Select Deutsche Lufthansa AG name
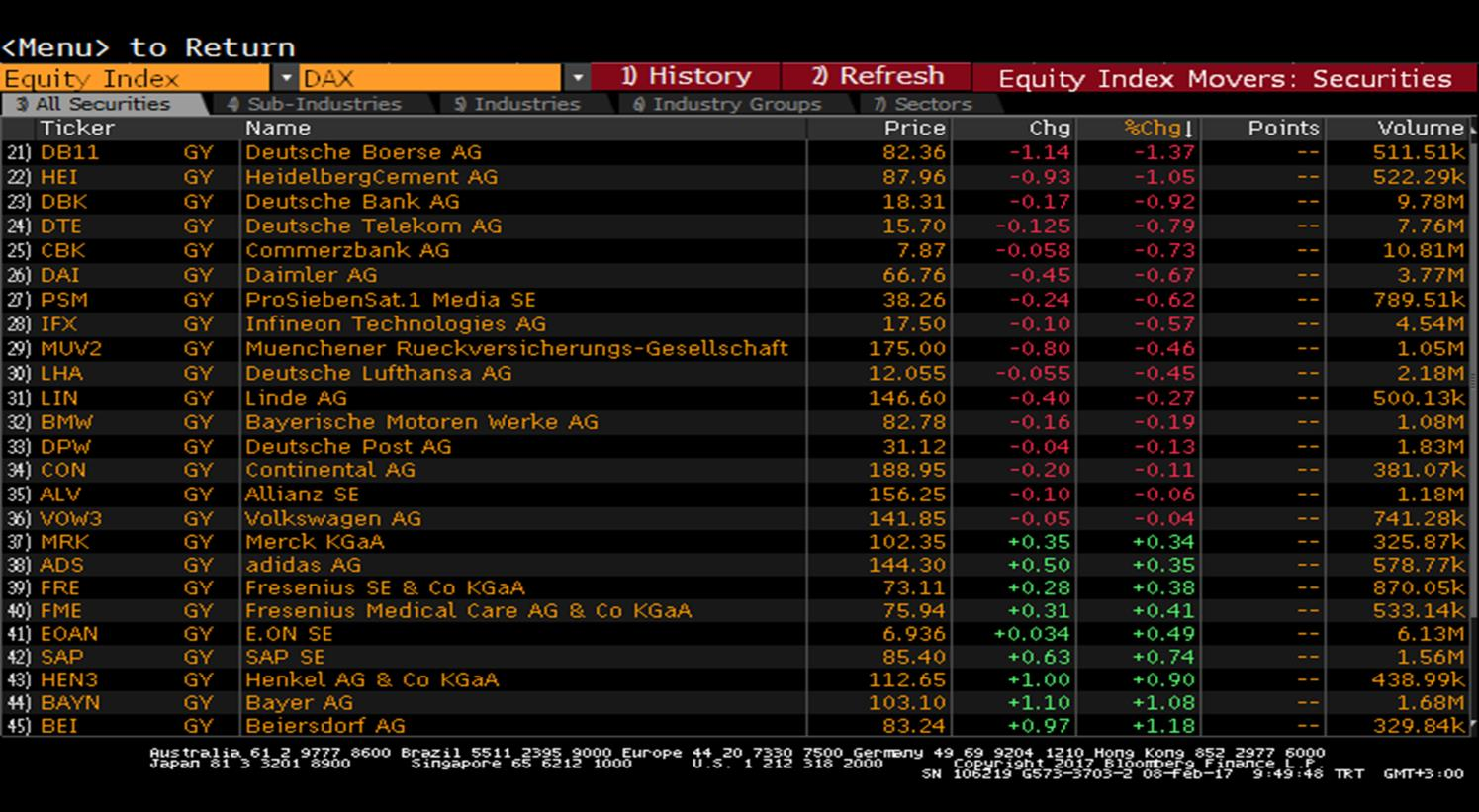The height and width of the screenshot is (812, 1479). click(379, 373)
